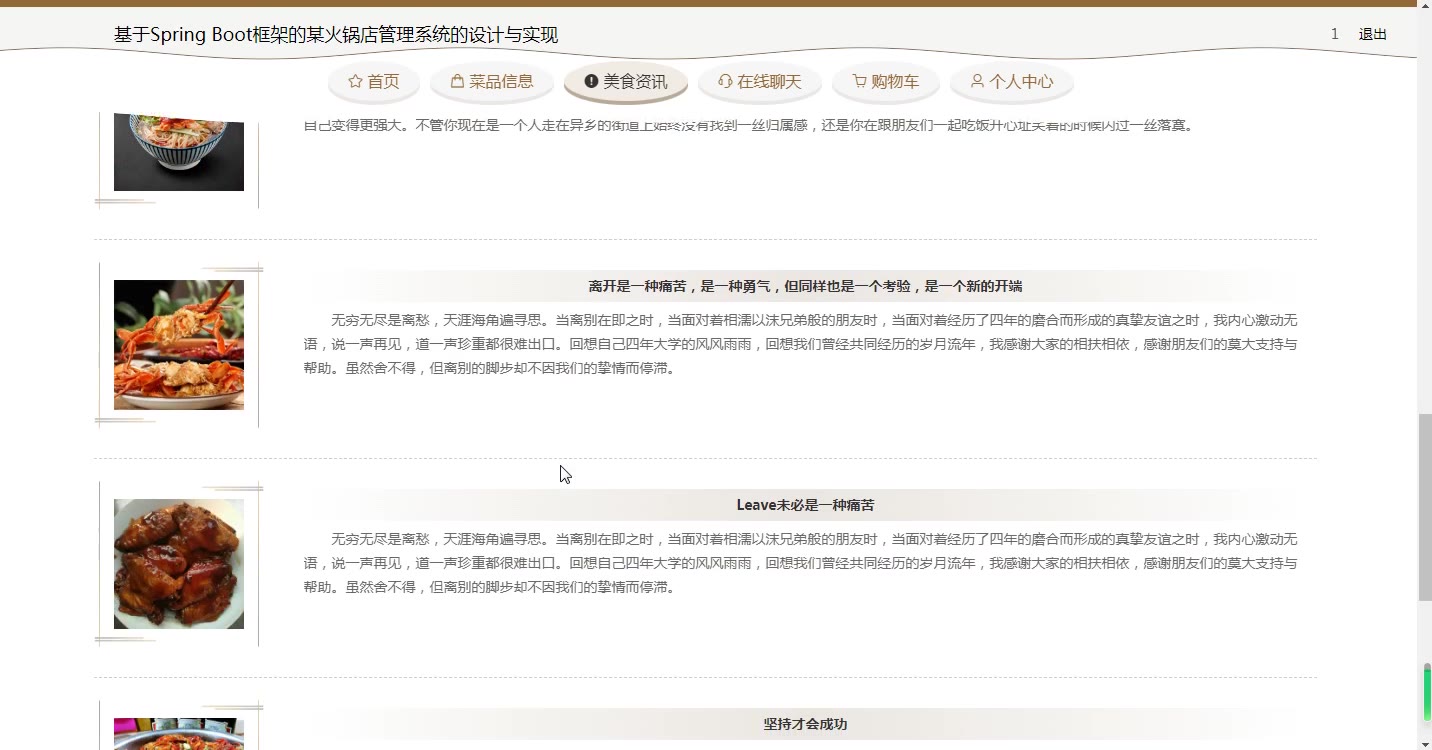The height and width of the screenshot is (750, 1432).
Task: Go to 个人中心
Action: (1012, 82)
